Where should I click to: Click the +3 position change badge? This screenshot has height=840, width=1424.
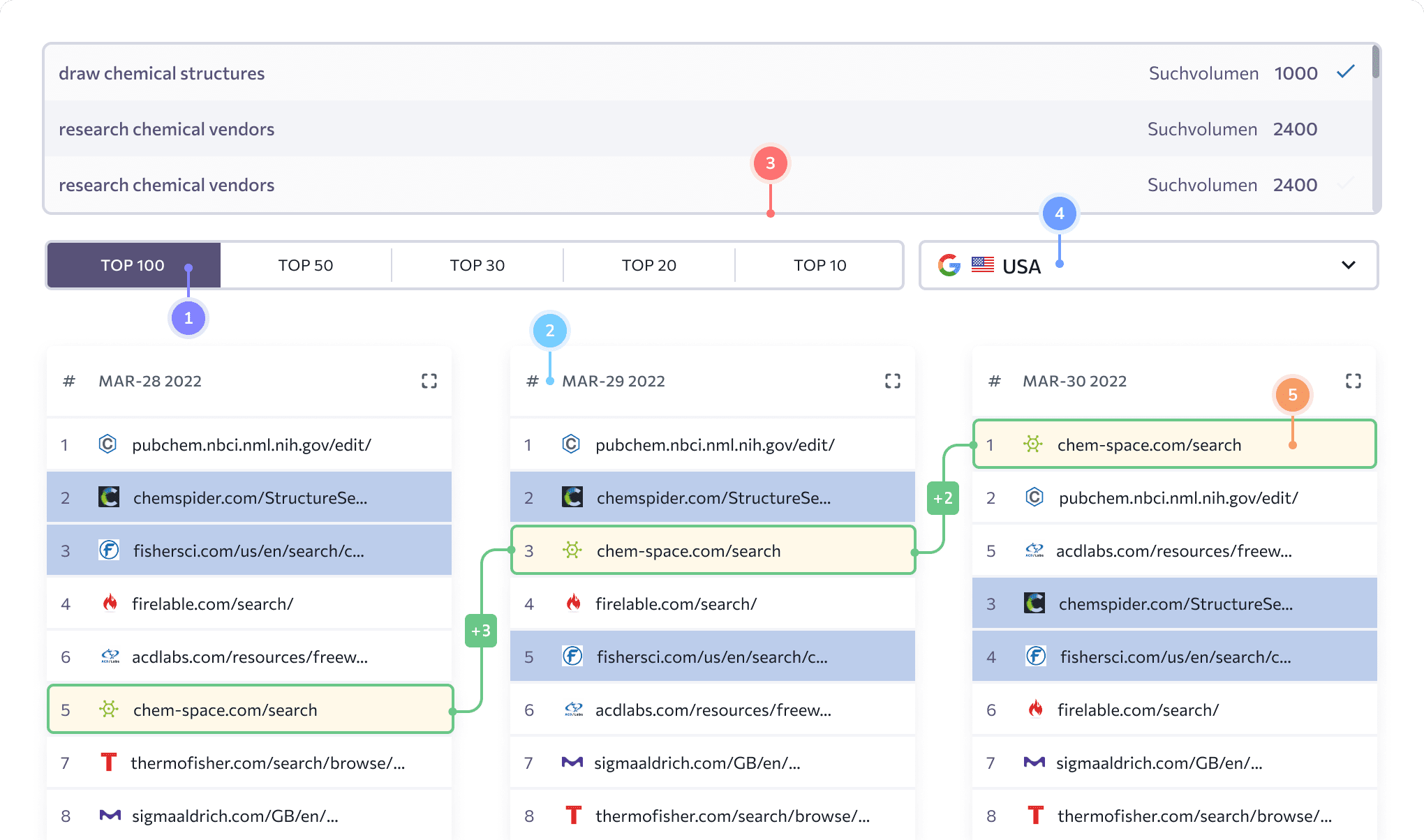point(481,631)
